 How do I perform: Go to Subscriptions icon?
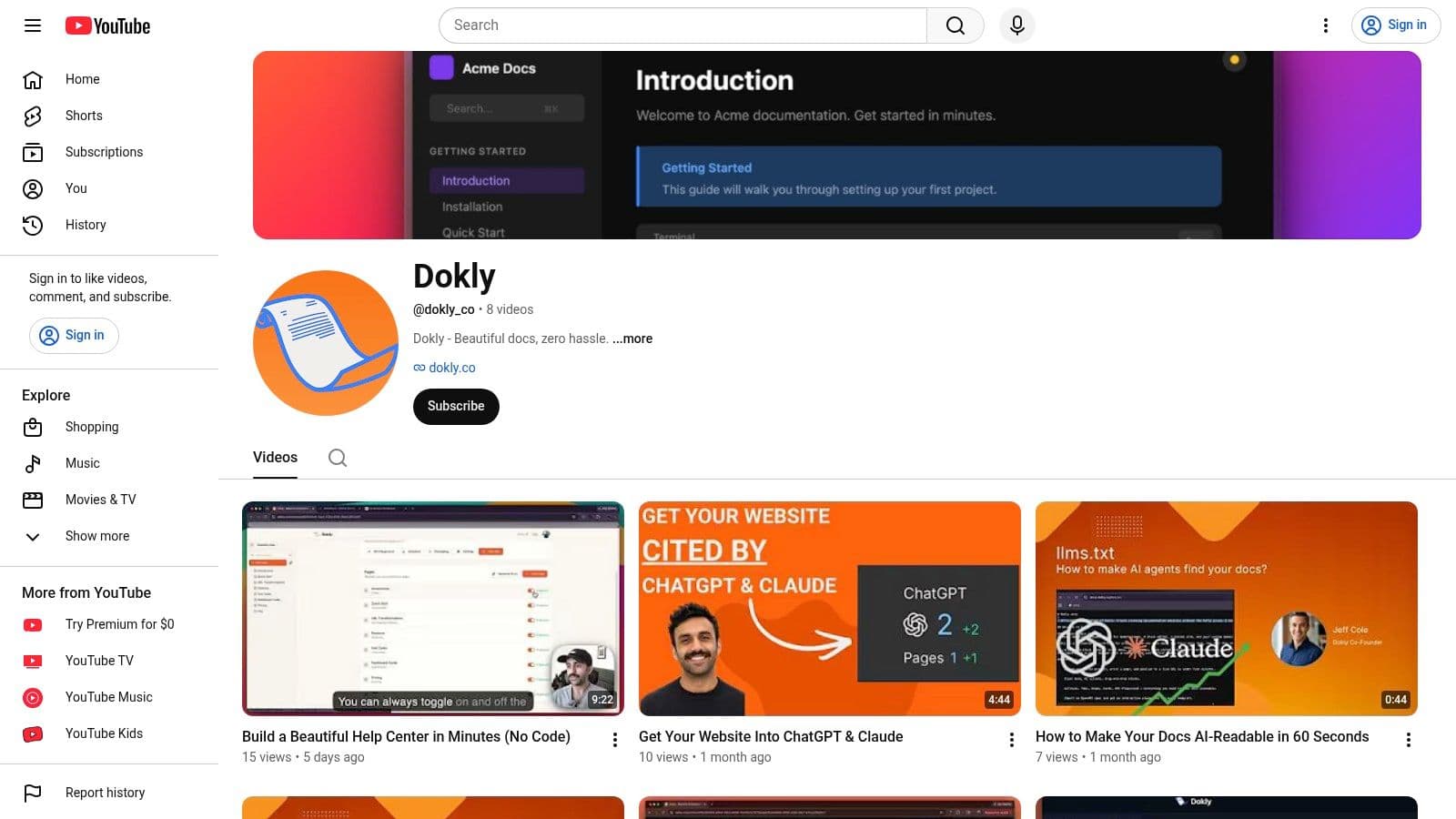click(33, 152)
